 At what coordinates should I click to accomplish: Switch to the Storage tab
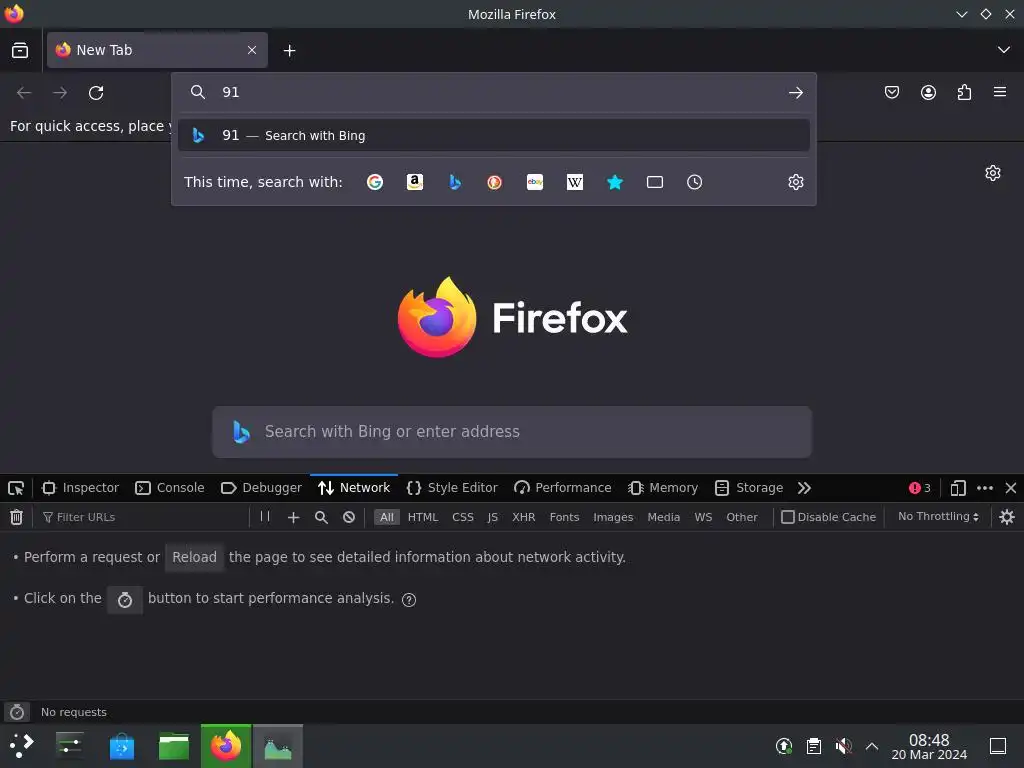[749, 488]
